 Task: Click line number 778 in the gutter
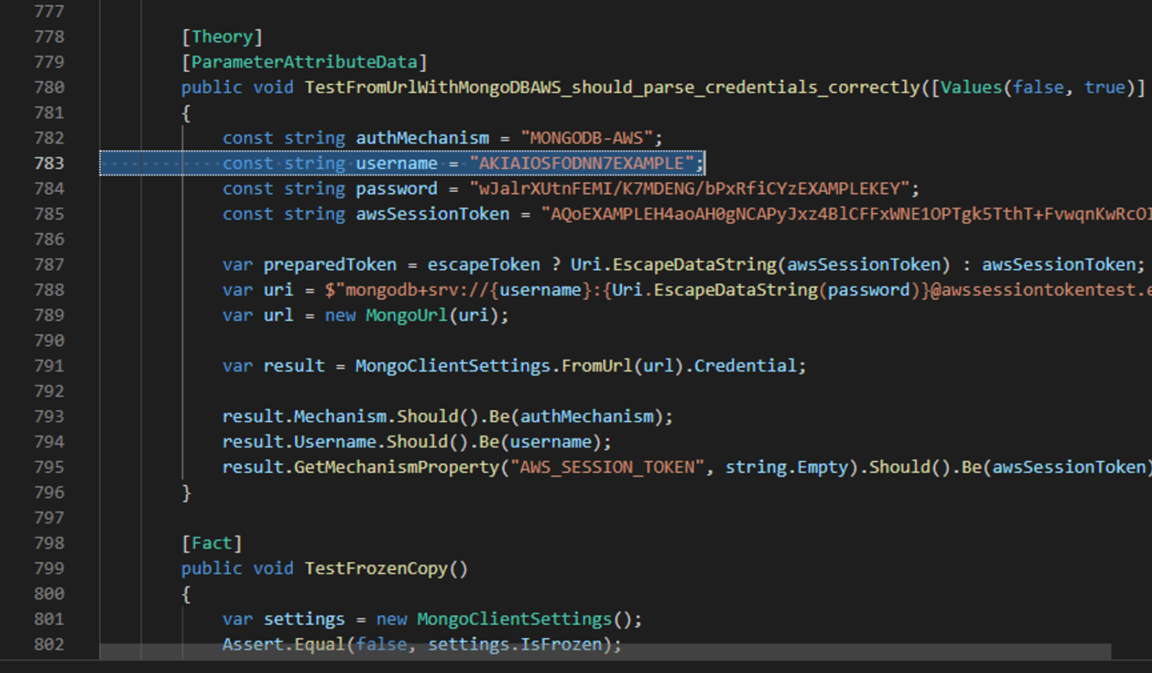[49, 37]
